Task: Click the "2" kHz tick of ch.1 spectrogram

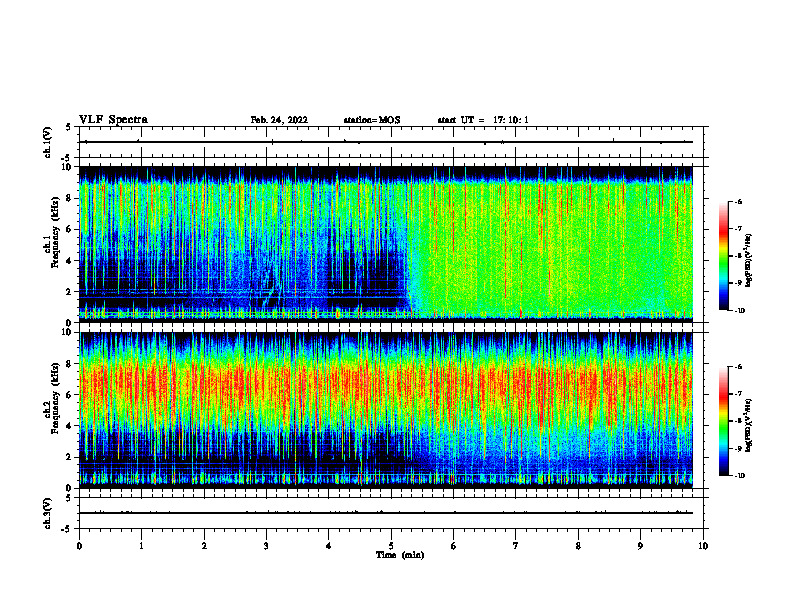Action: (70, 292)
